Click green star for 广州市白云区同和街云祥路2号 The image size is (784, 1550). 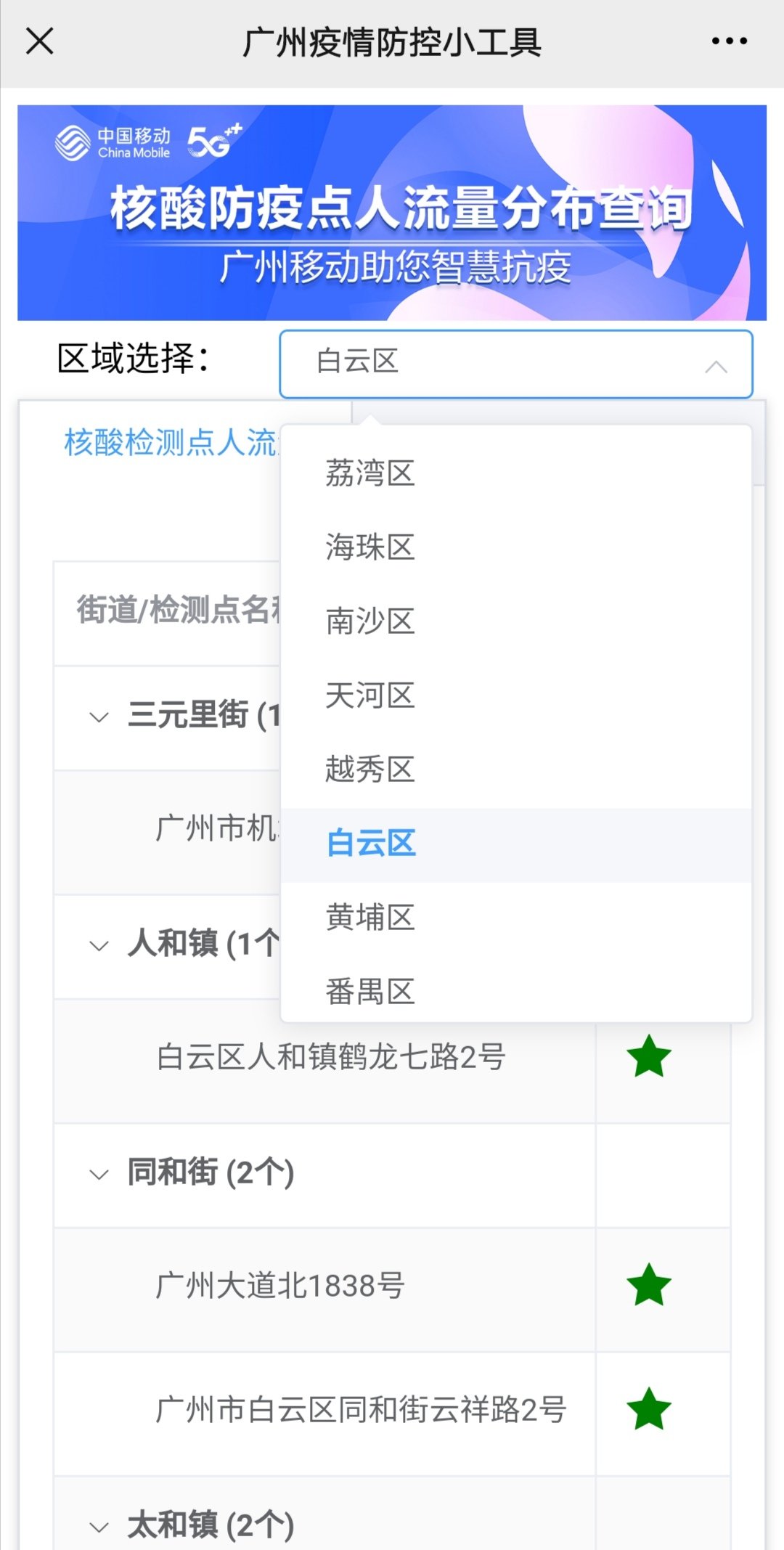[648, 1409]
